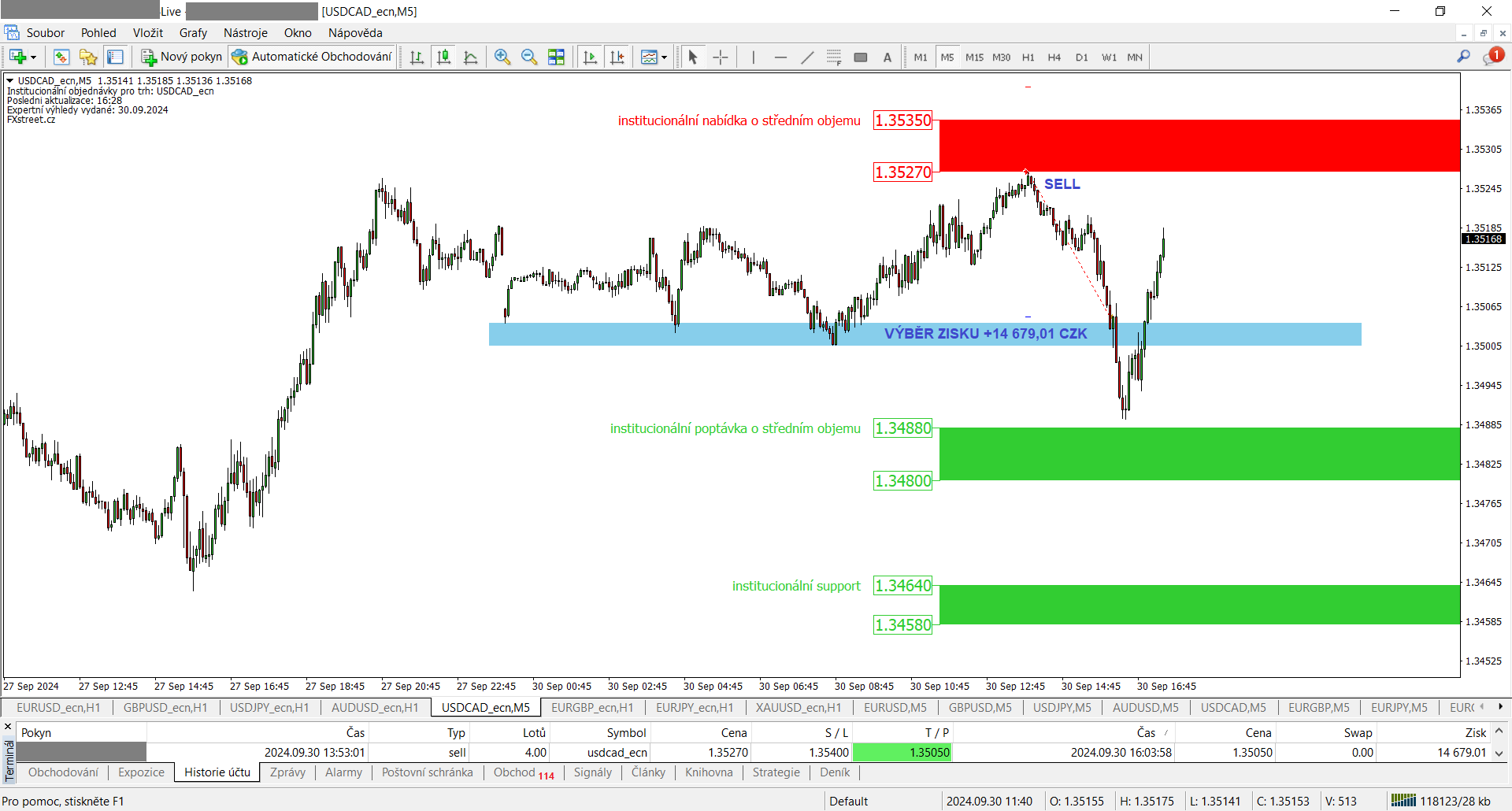Open the Nástroje menu
1512x811 pixels.
[x=246, y=32]
